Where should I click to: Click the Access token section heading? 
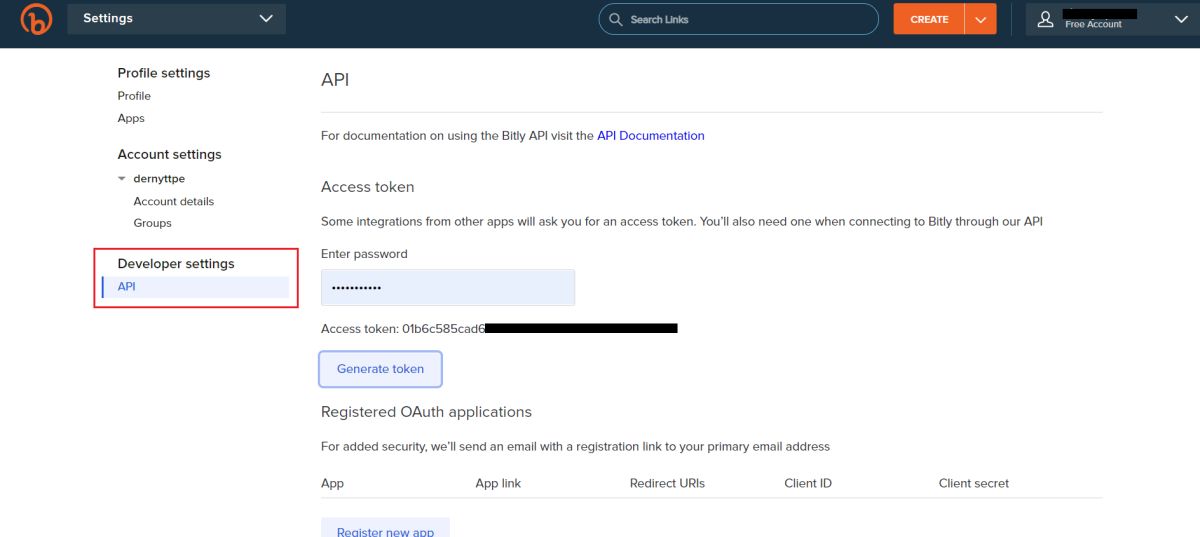click(367, 187)
